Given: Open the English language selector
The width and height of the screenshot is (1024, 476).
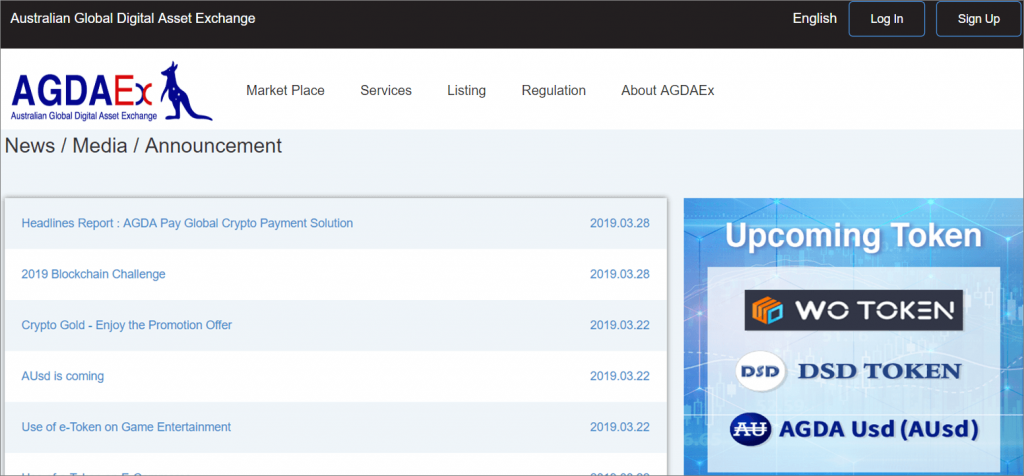Looking at the screenshot, I should click(x=814, y=18).
